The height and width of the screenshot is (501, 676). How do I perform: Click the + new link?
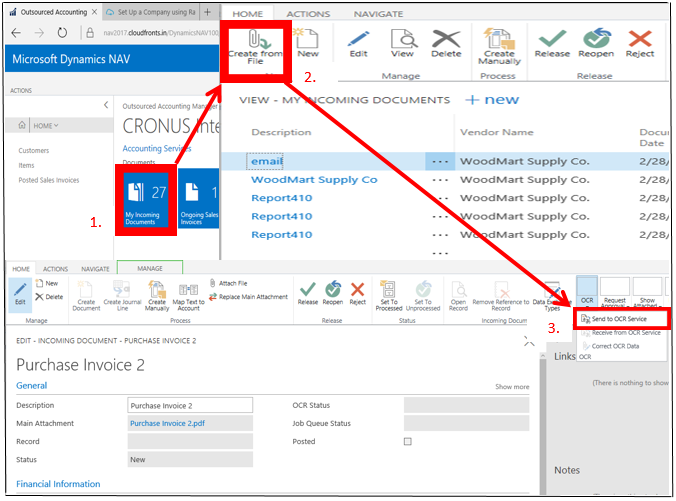[x=492, y=100]
